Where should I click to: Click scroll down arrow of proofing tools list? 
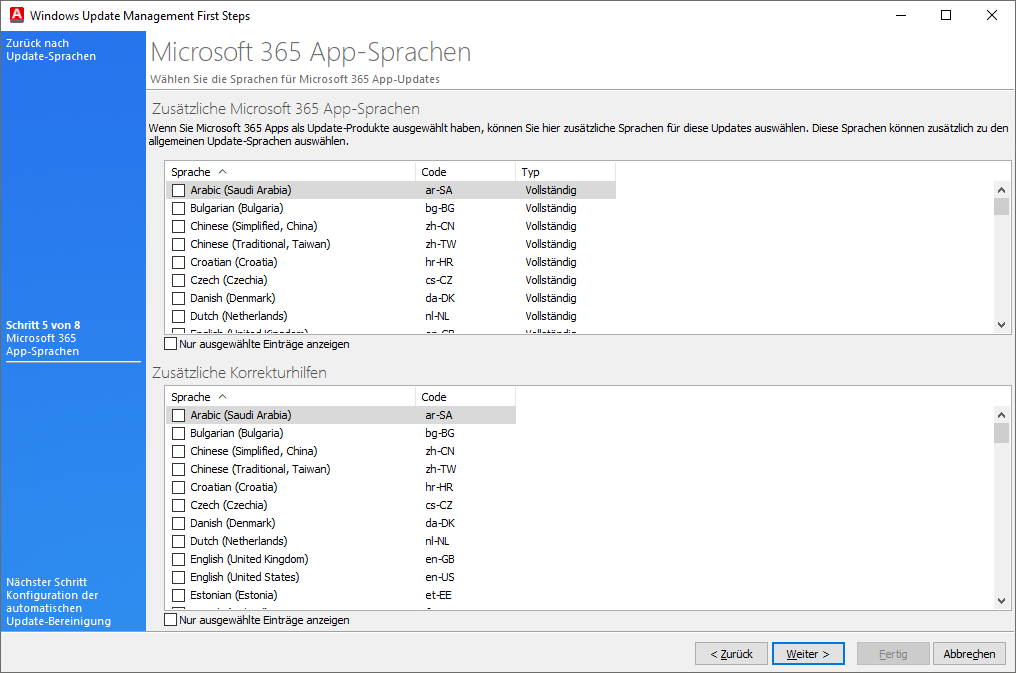coord(1001,600)
